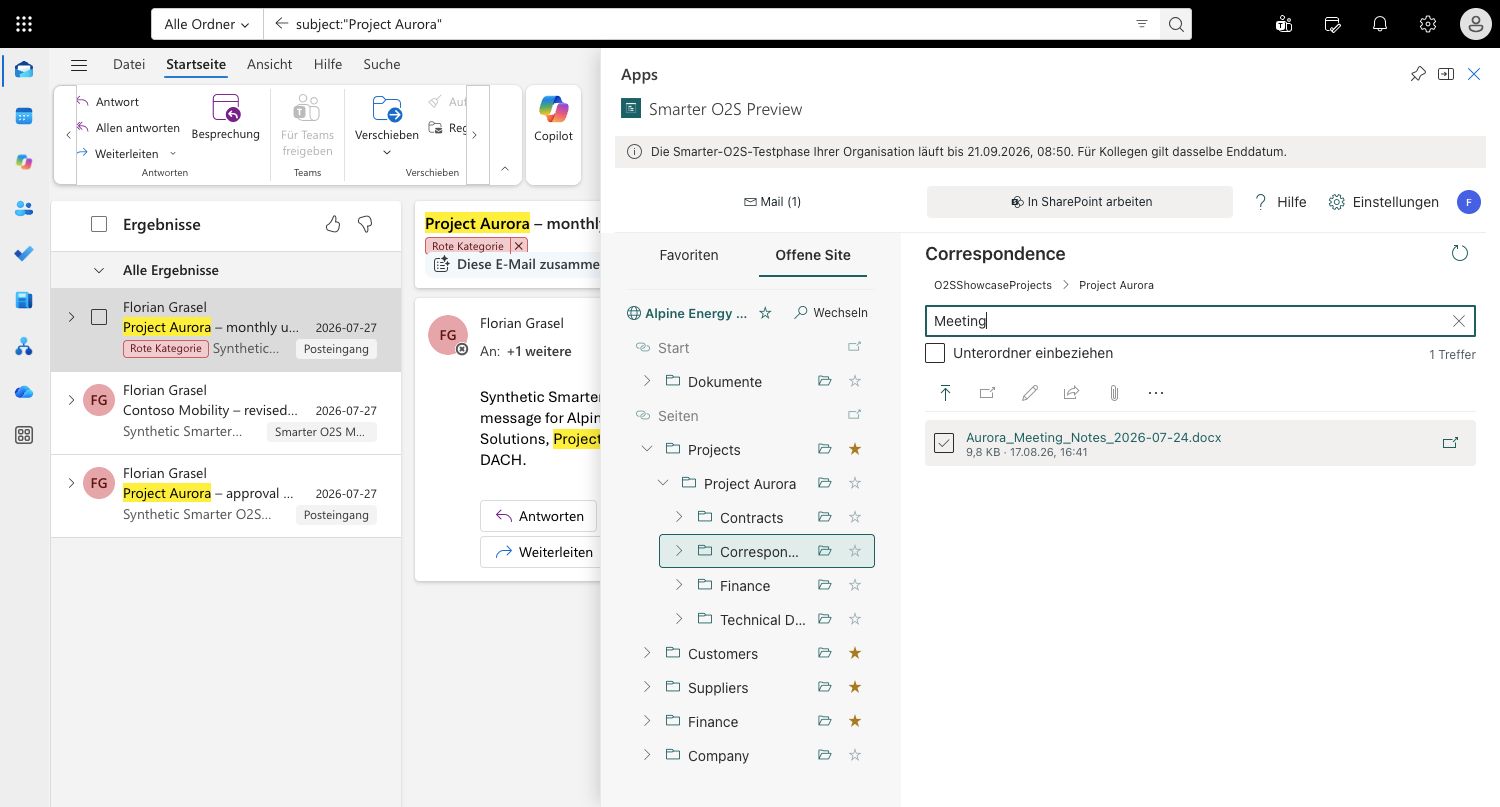Screen dimensions: 1500x807
Task: Check the Project Aurora monthly email checkbox
Action: pyautogui.click(x=99, y=317)
